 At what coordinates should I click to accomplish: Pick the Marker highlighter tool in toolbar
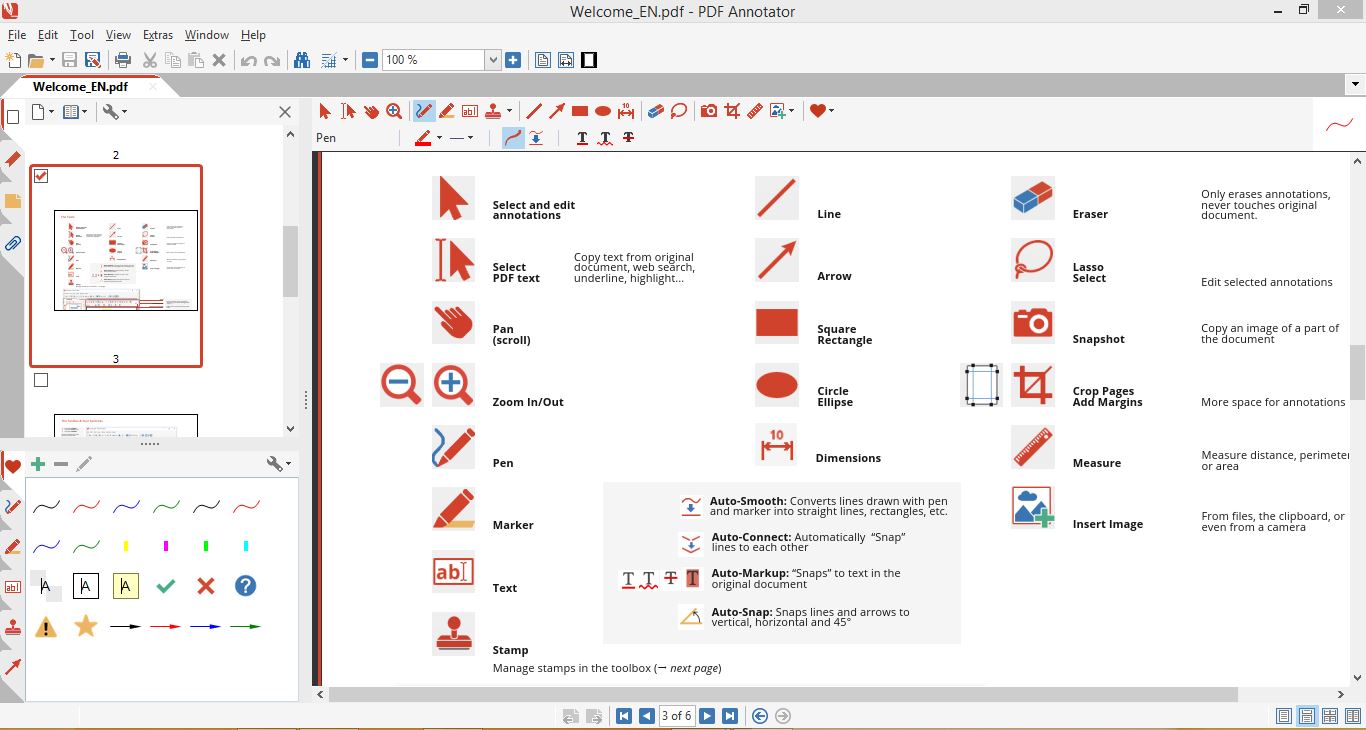tap(447, 111)
